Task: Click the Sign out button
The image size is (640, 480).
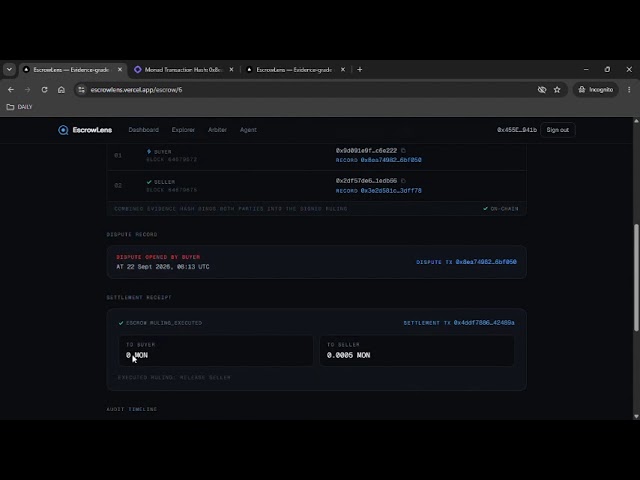Action: 558,130
